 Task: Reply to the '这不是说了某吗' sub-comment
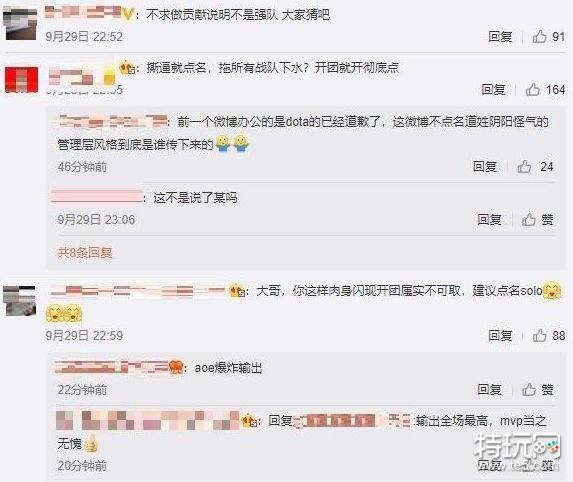point(489,220)
